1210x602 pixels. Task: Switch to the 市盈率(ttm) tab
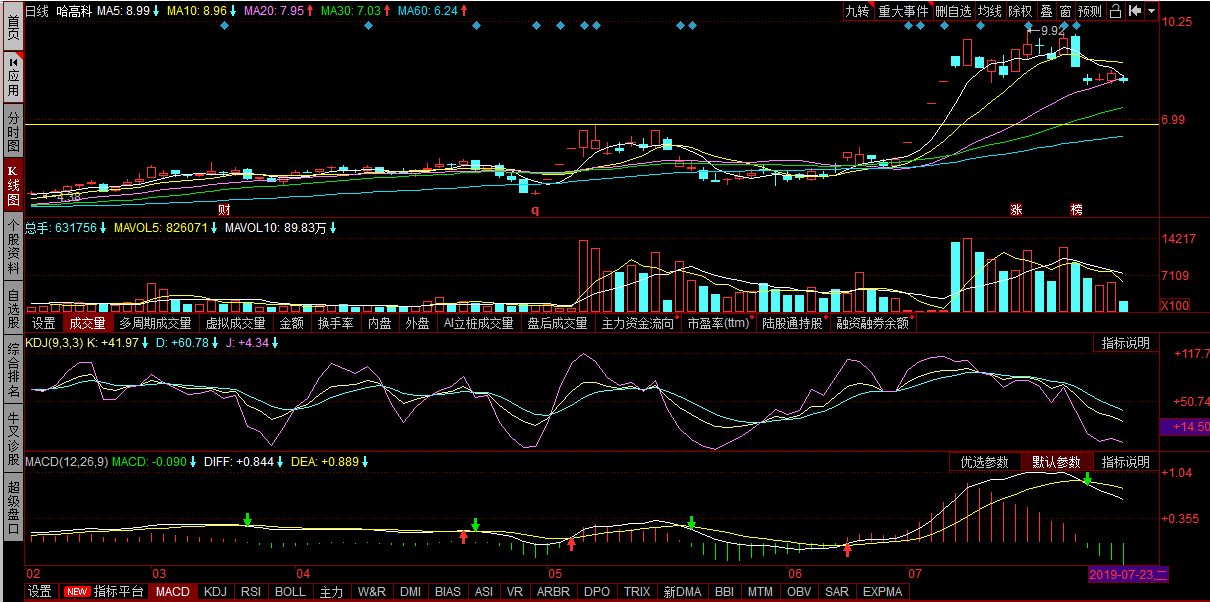click(x=719, y=323)
